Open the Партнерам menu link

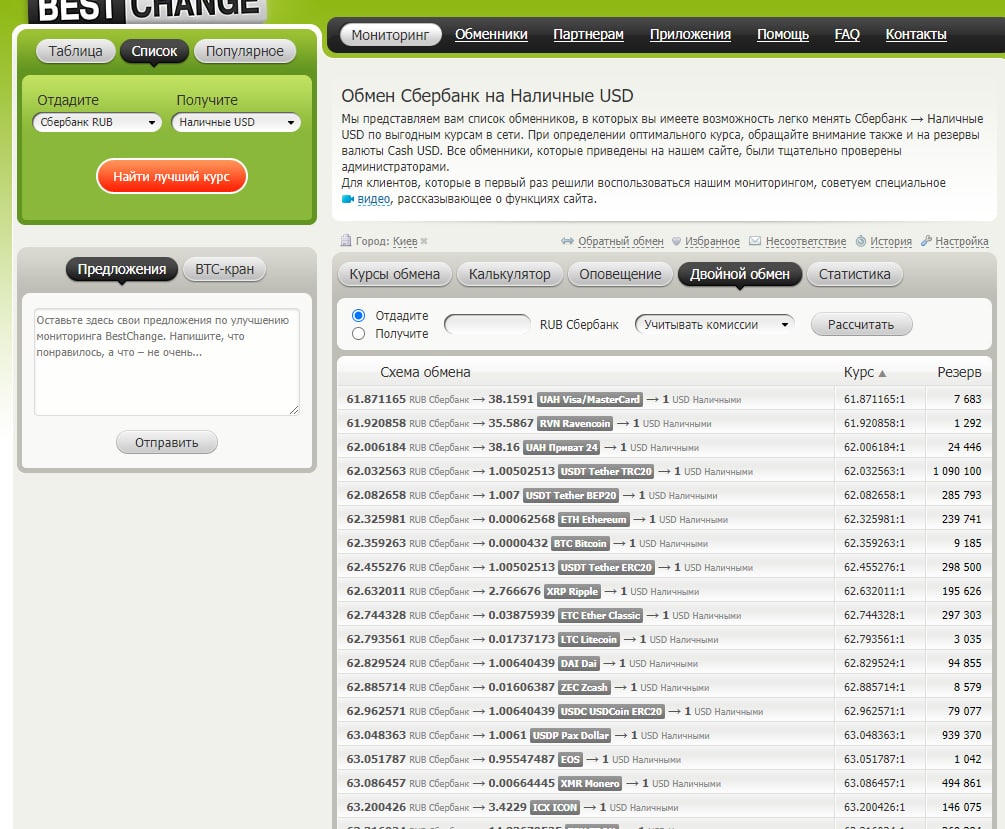point(588,35)
